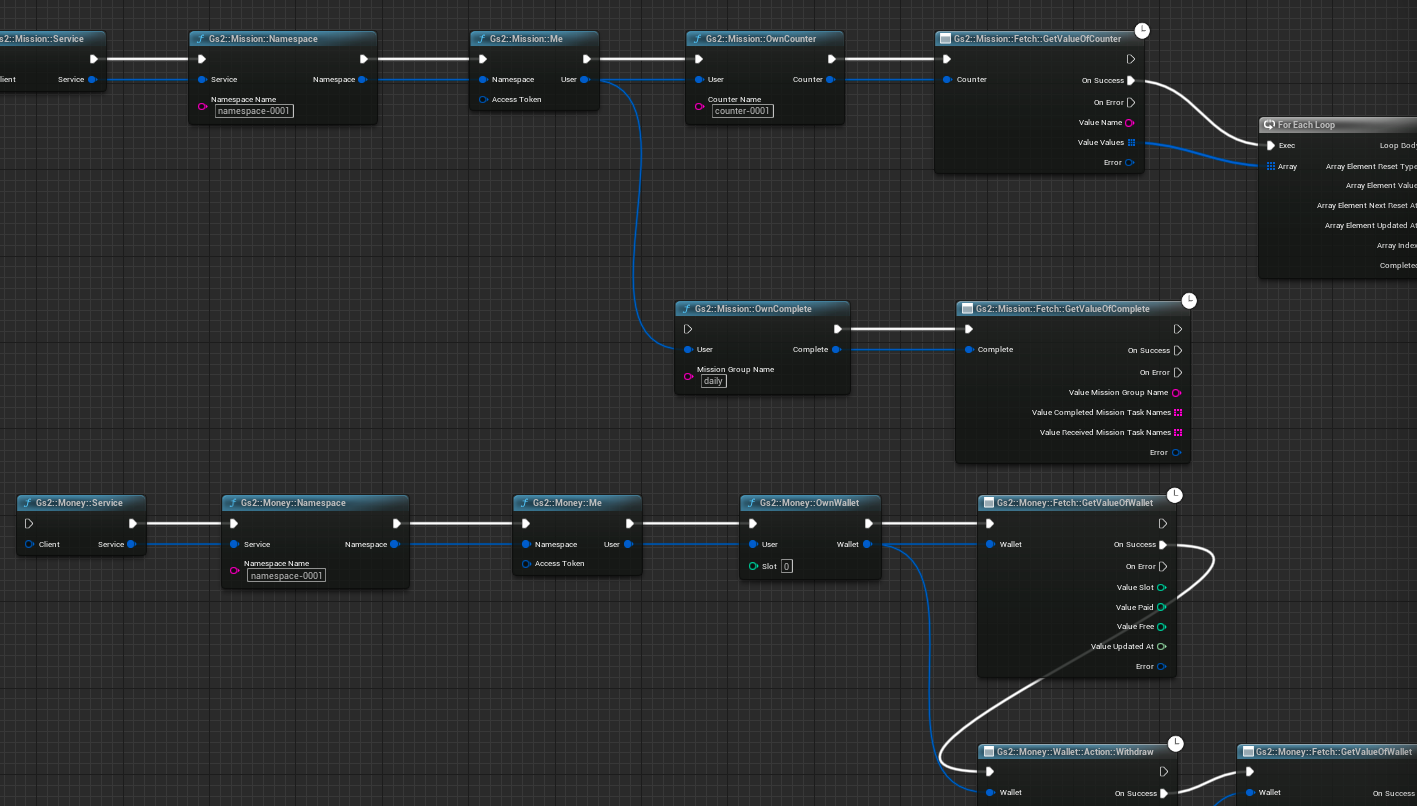Edit Slot value field in OwnWallet node
Image resolution: width=1417 pixels, height=806 pixels.
(787, 566)
